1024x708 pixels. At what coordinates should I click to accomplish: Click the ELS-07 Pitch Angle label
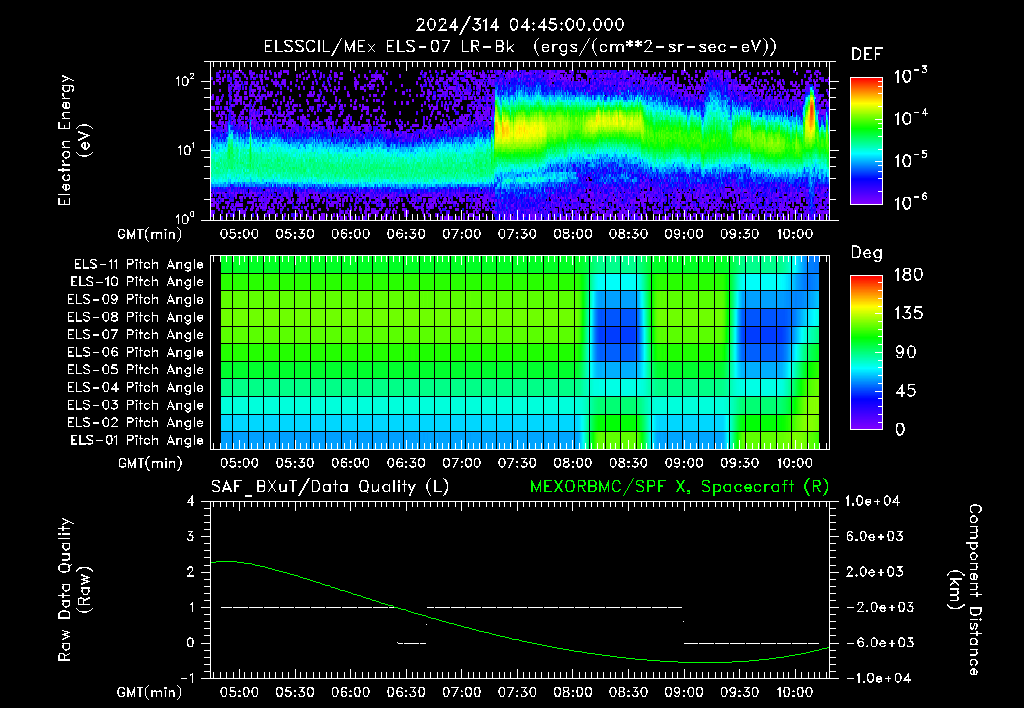pos(135,334)
